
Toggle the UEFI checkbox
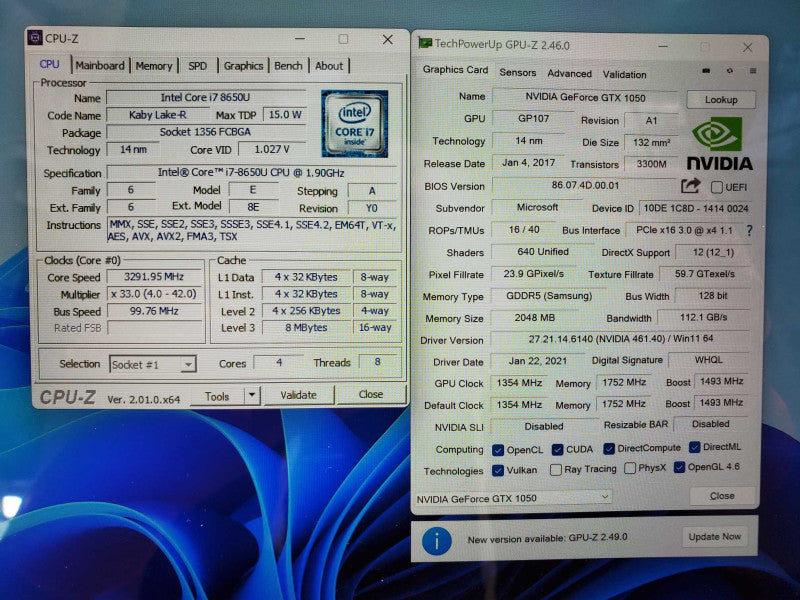point(716,187)
